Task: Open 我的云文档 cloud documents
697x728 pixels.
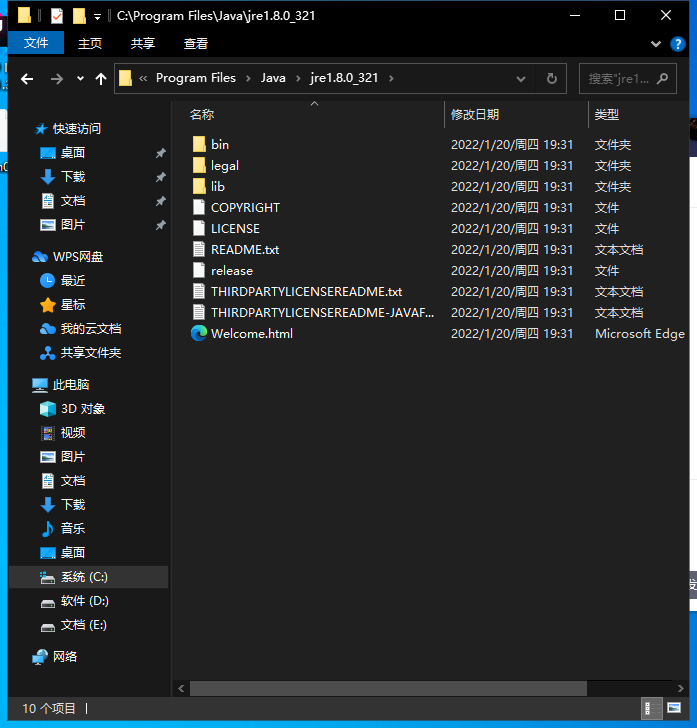Action: pyautogui.click(x=91, y=329)
